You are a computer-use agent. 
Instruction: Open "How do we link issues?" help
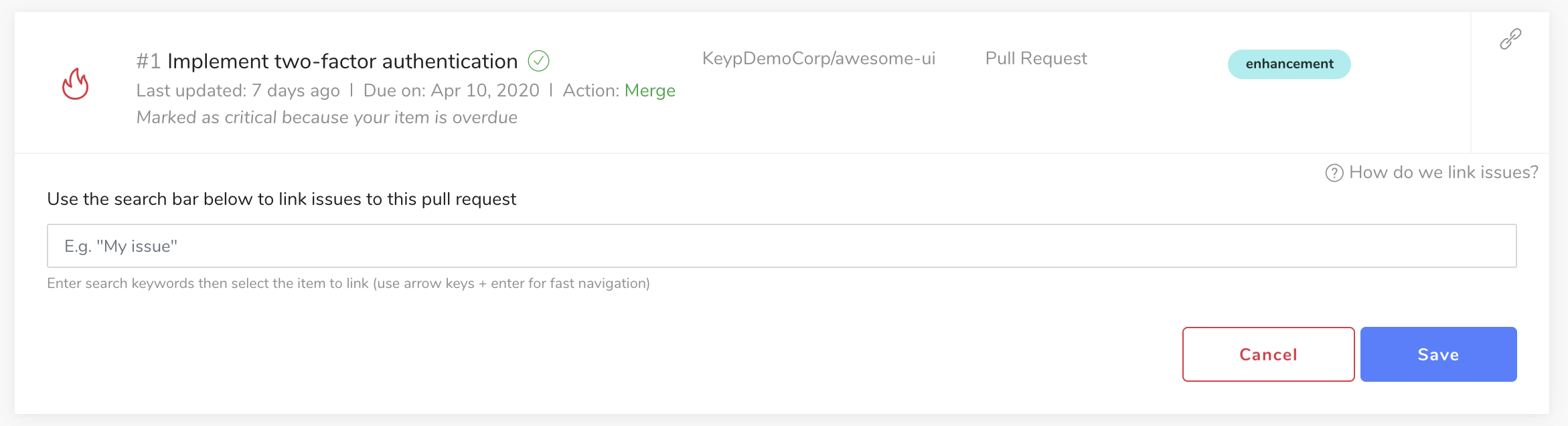pos(1443,172)
